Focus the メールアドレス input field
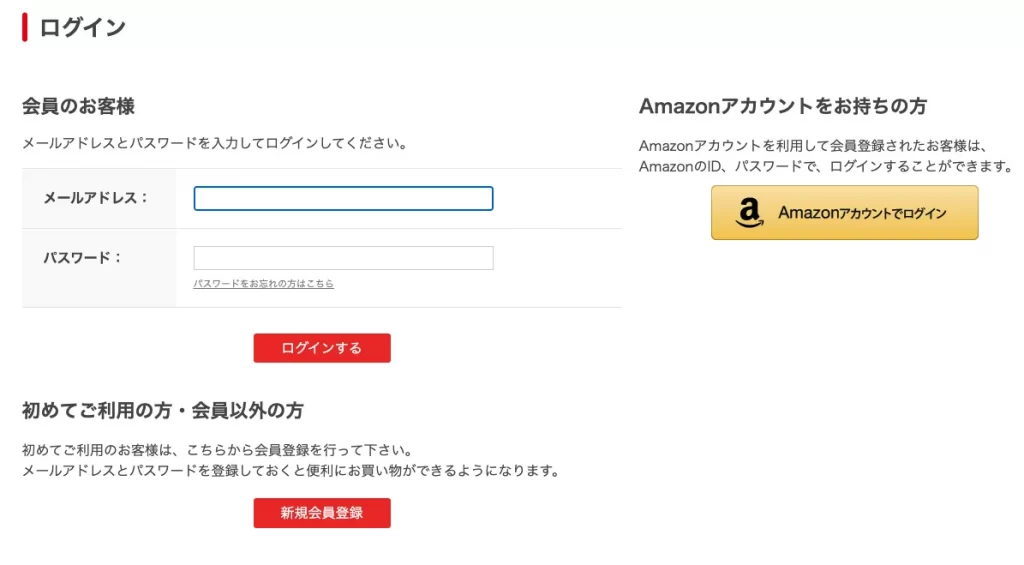1024x565 pixels. click(x=344, y=199)
